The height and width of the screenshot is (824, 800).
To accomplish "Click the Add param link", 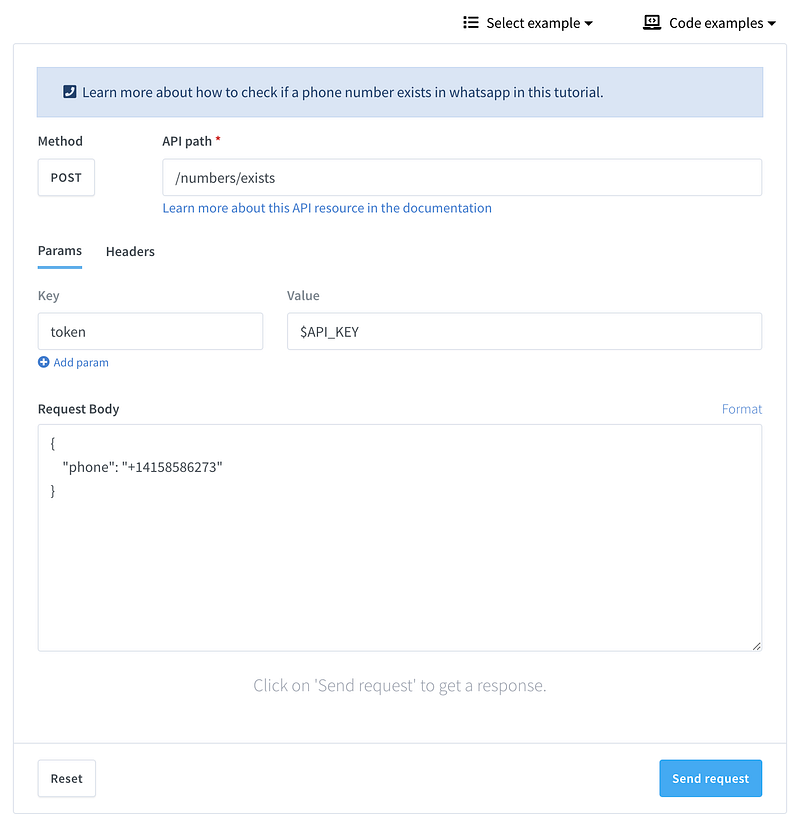I will [x=81, y=362].
